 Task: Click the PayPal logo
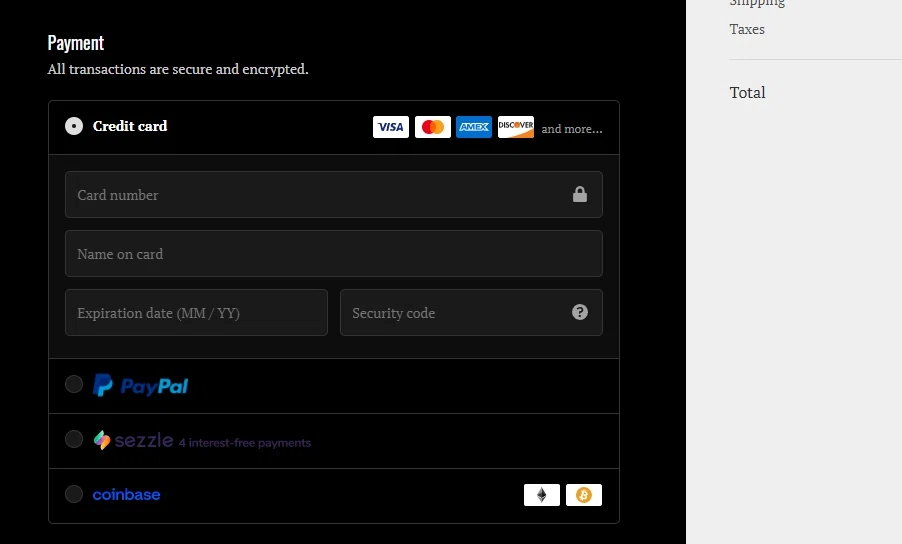click(x=140, y=386)
